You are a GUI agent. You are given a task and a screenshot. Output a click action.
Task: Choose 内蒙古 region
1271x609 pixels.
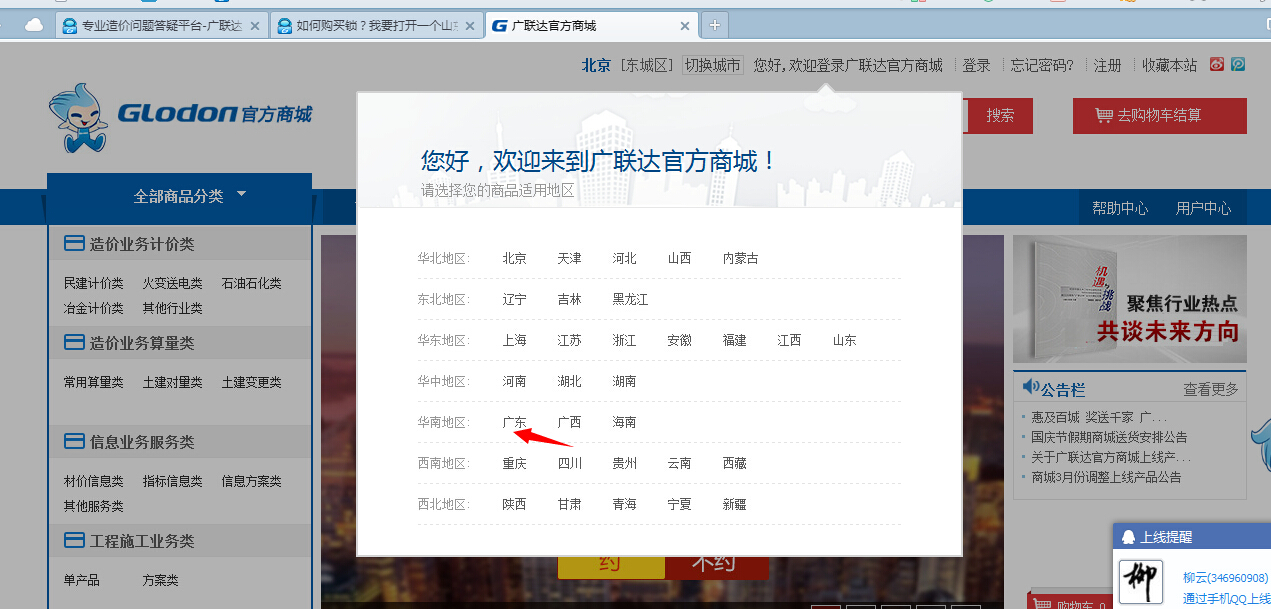click(x=740, y=258)
